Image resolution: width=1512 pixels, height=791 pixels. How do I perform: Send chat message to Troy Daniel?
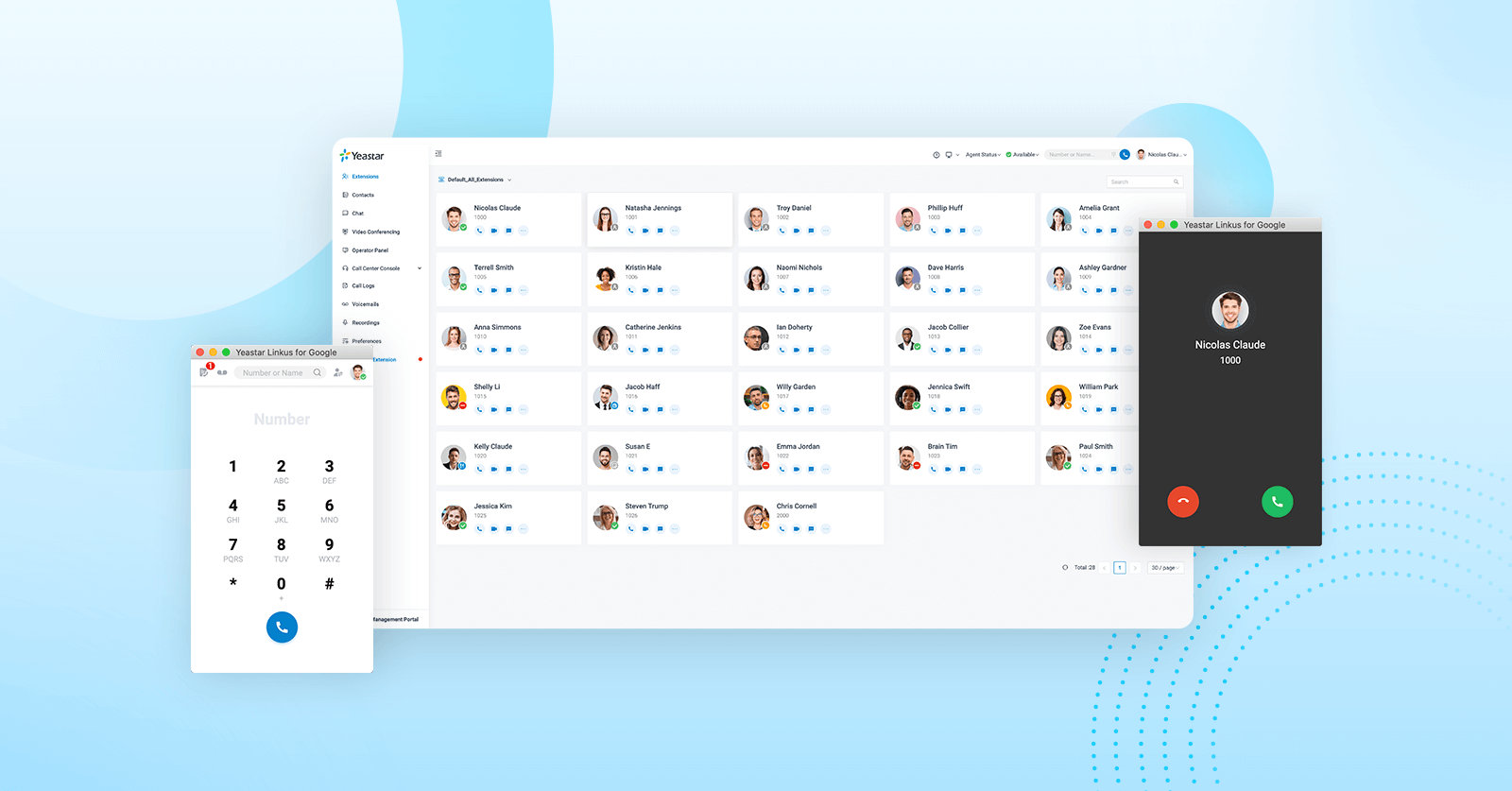pos(811,231)
